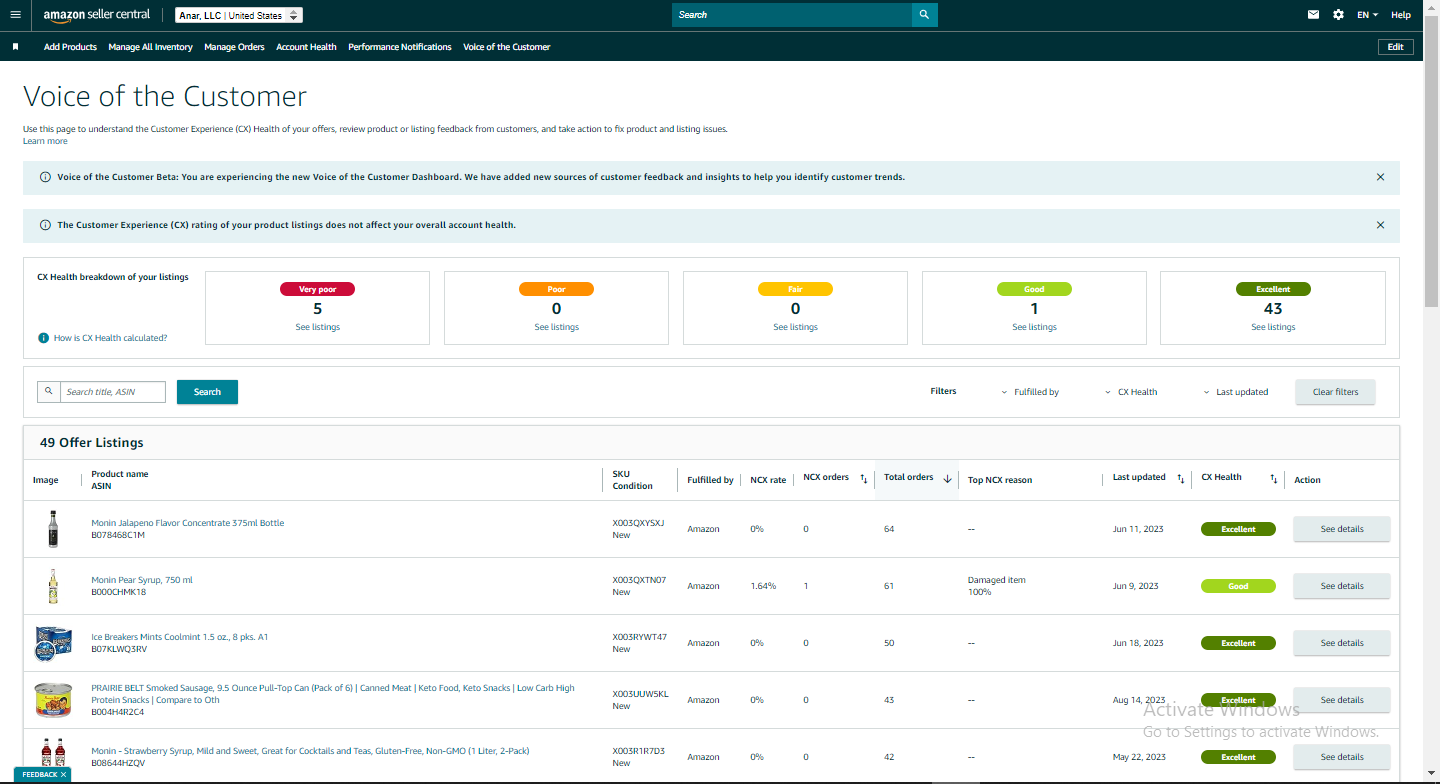Close the Feedback tab with its X
Image resolution: width=1440 pixels, height=784 pixels.
click(x=64, y=775)
